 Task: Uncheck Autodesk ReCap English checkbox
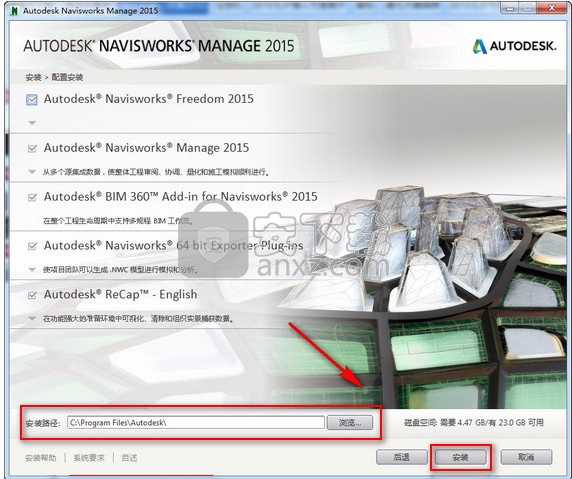click(x=32, y=295)
